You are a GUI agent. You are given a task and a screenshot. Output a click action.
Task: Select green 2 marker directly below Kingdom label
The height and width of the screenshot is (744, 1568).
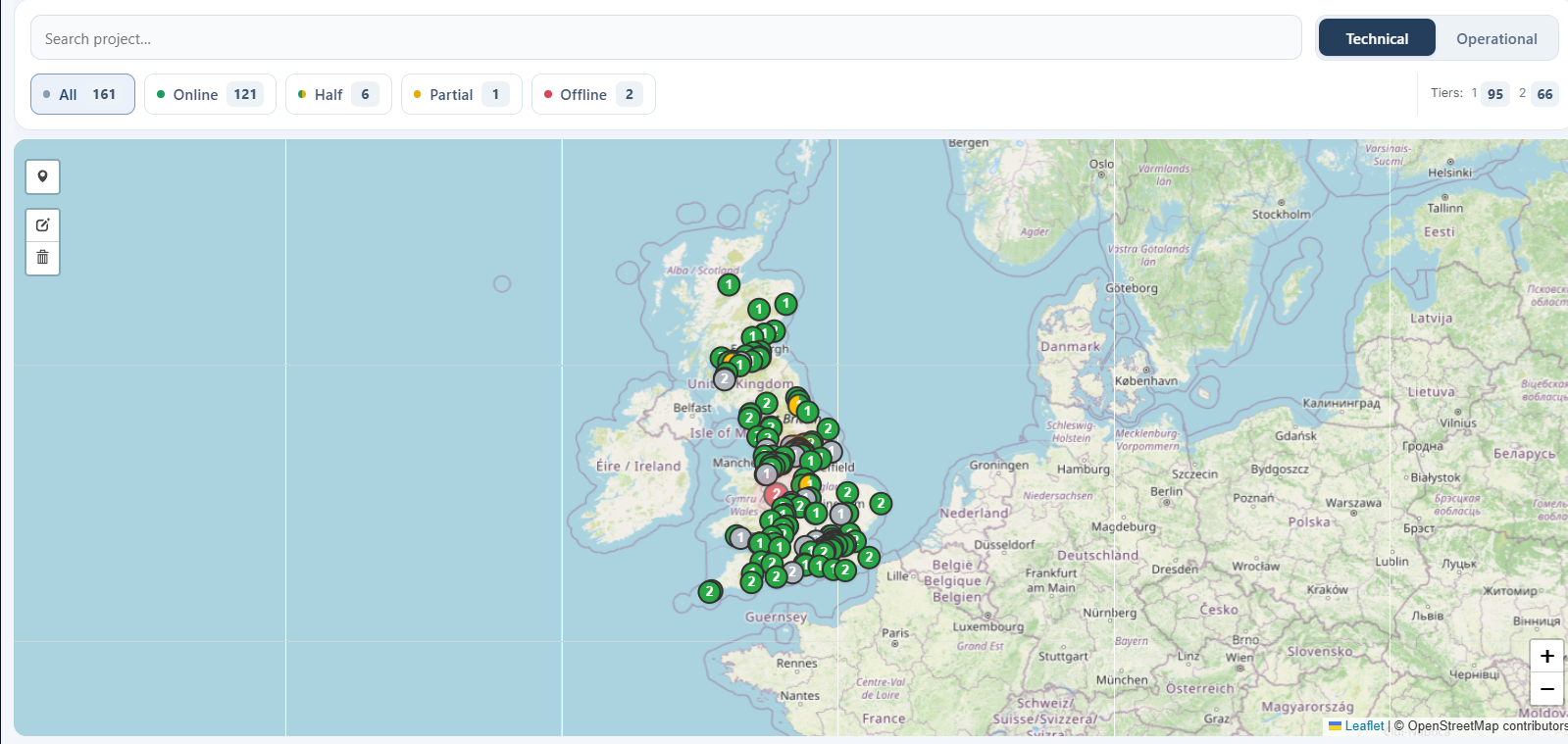pyautogui.click(x=766, y=403)
